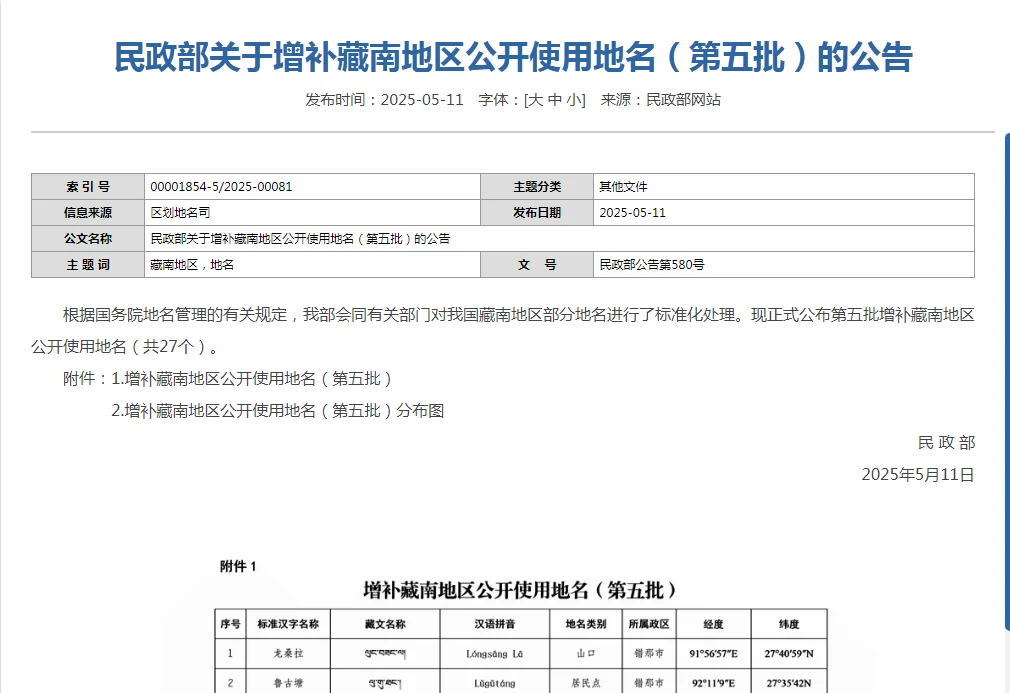
Task: Click the 龙桑拉 name cell
Action: click(288, 653)
